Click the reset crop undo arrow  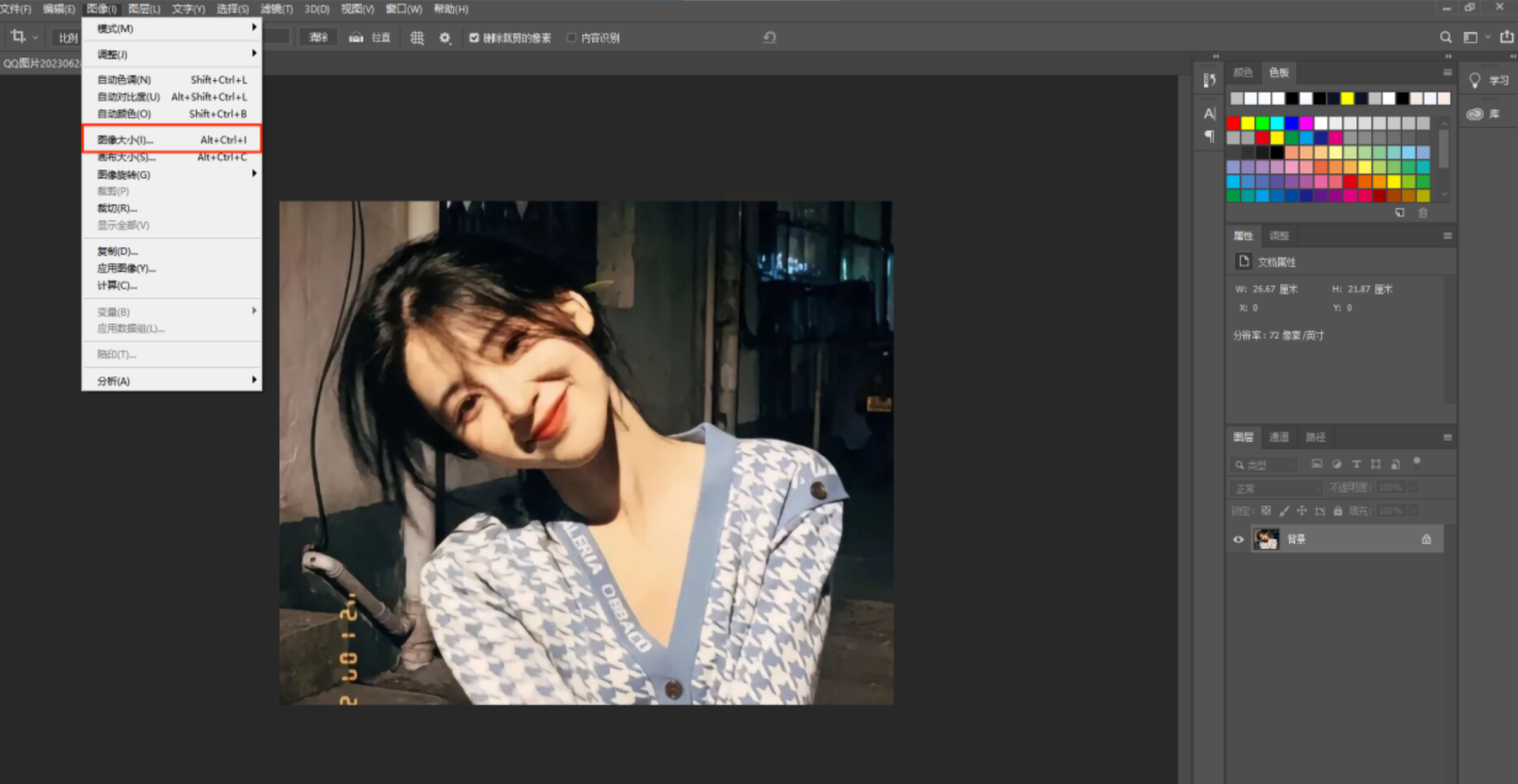click(x=769, y=38)
